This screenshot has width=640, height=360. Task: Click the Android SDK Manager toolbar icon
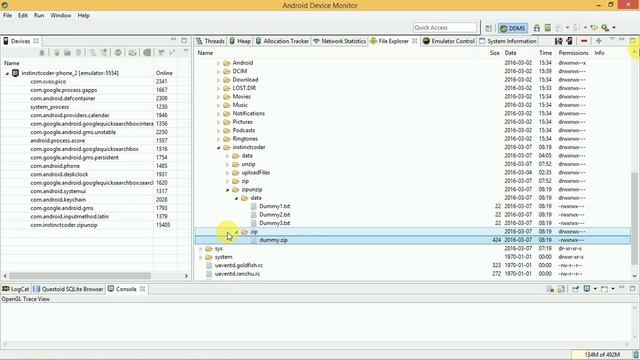537,28
